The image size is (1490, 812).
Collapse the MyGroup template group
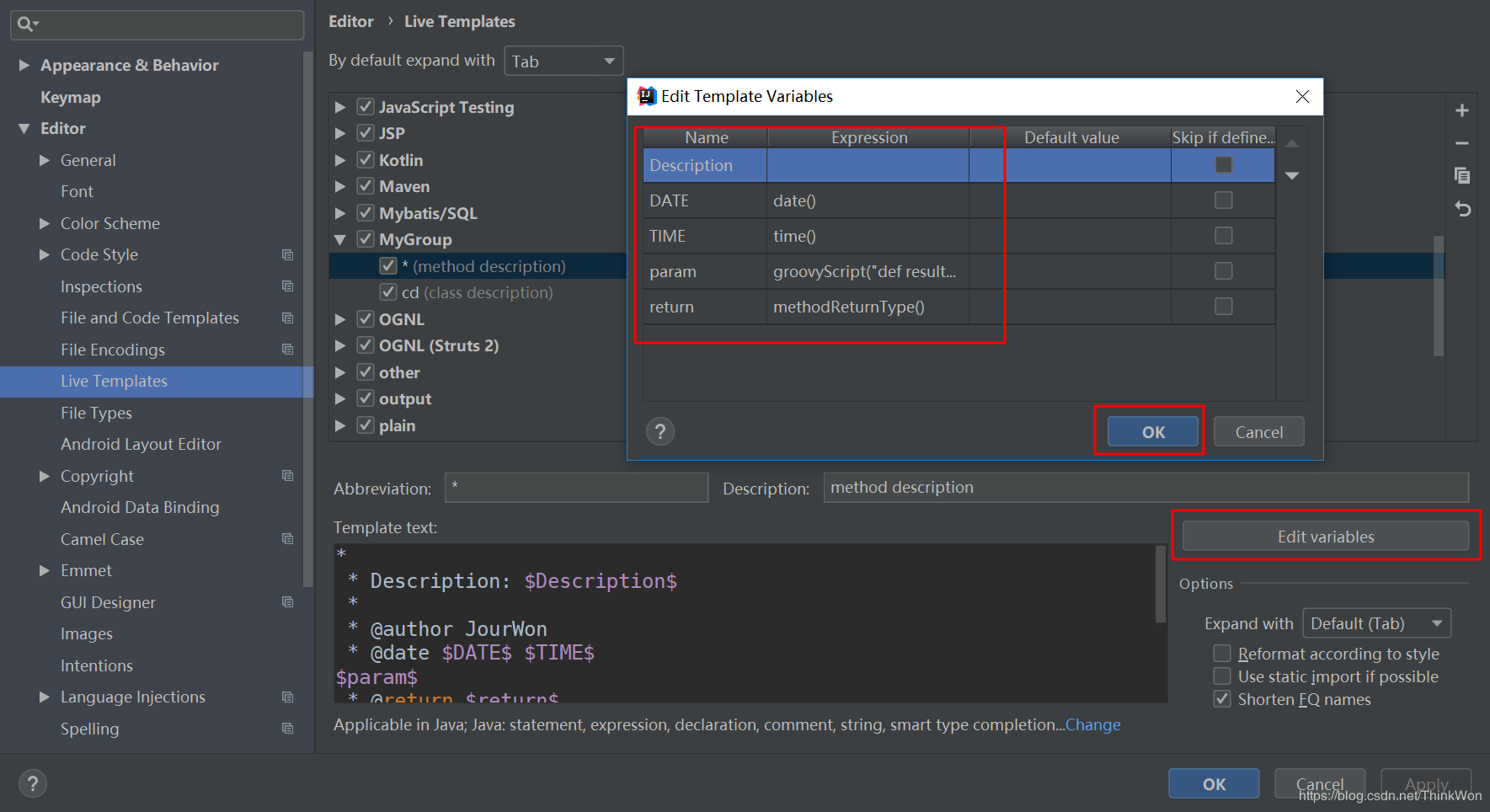click(340, 239)
